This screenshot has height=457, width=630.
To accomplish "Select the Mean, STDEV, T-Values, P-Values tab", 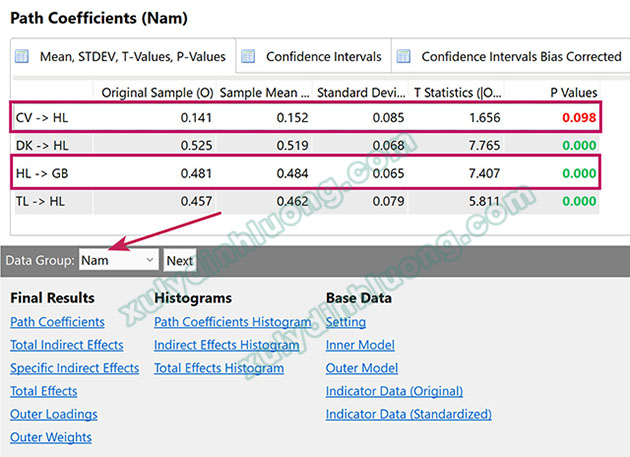I will pyautogui.click(x=132, y=57).
